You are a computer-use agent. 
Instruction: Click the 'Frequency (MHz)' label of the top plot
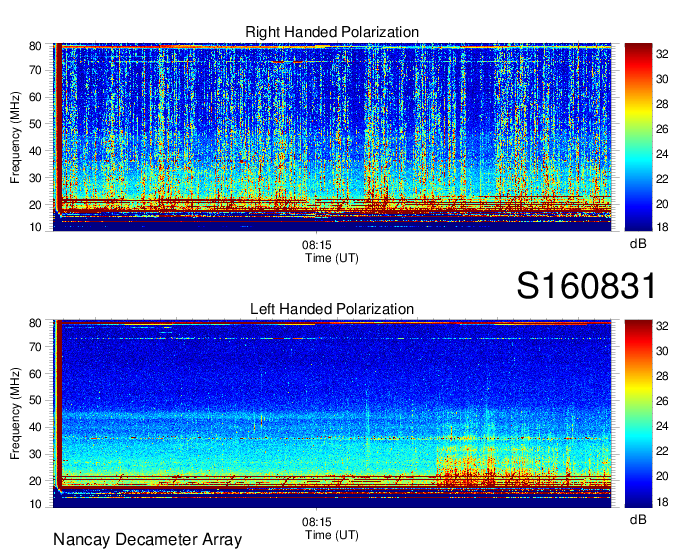(x=15, y=137)
